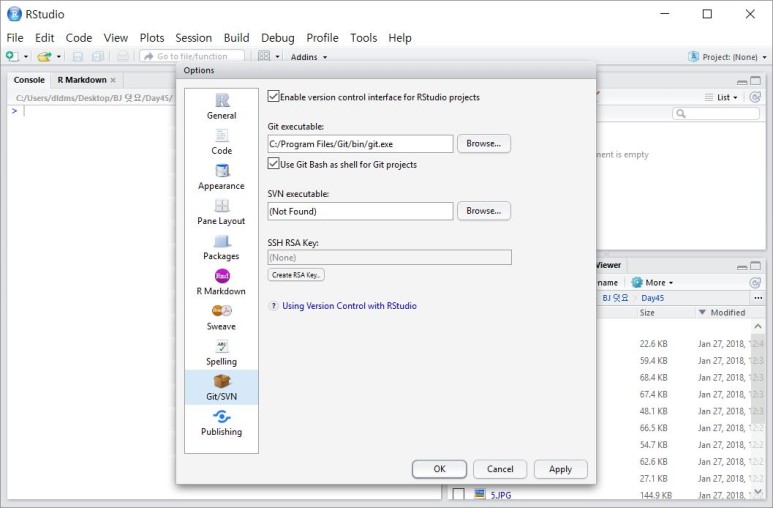Select the Git/SVN options section
The width and height of the screenshot is (773, 508).
pos(221,388)
